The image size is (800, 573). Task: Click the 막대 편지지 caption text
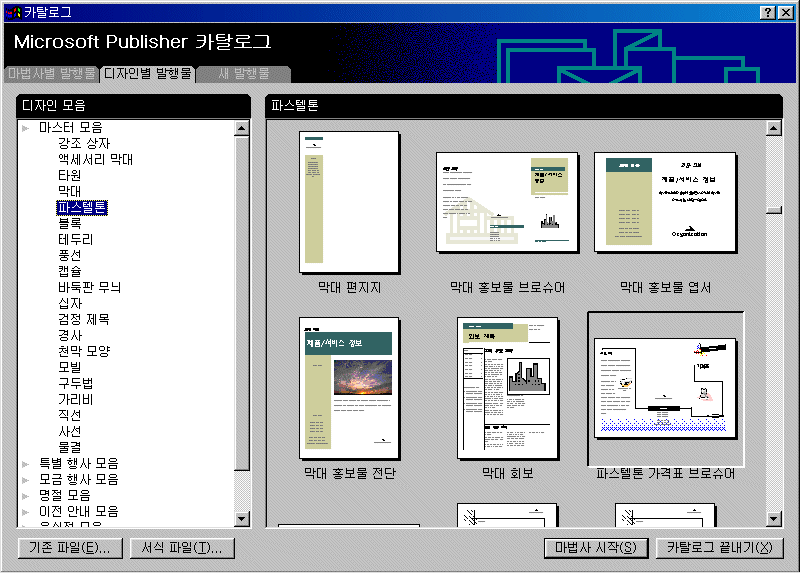point(349,288)
